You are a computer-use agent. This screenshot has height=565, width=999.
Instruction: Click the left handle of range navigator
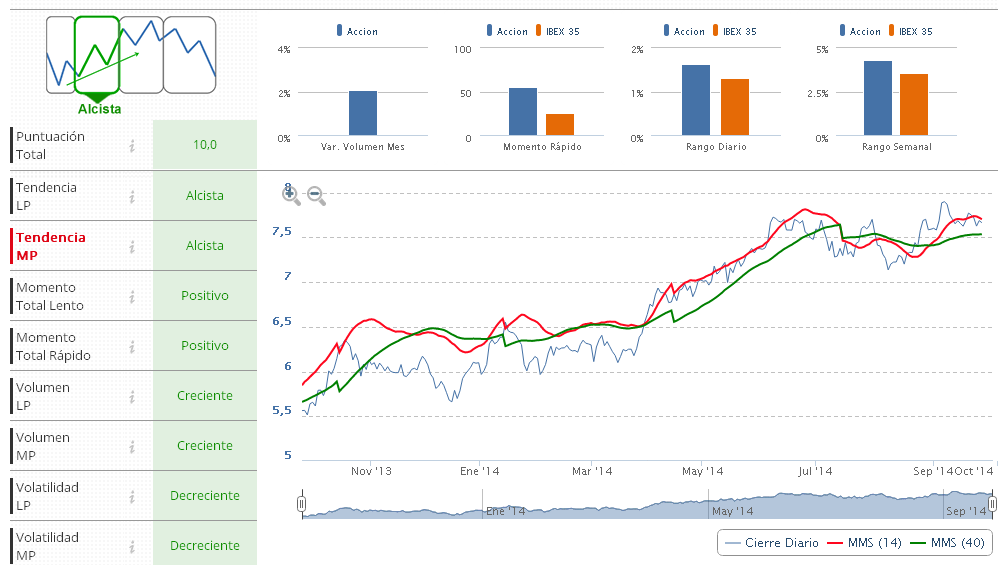[x=301, y=505]
